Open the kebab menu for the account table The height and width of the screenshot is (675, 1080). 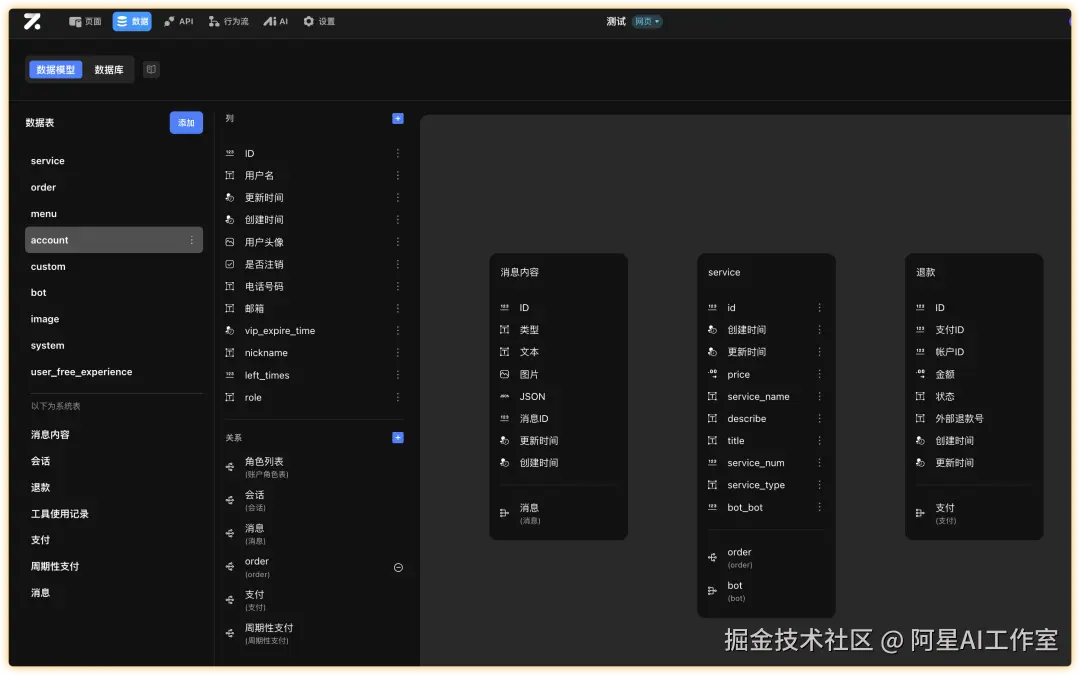click(x=191, y=240)
